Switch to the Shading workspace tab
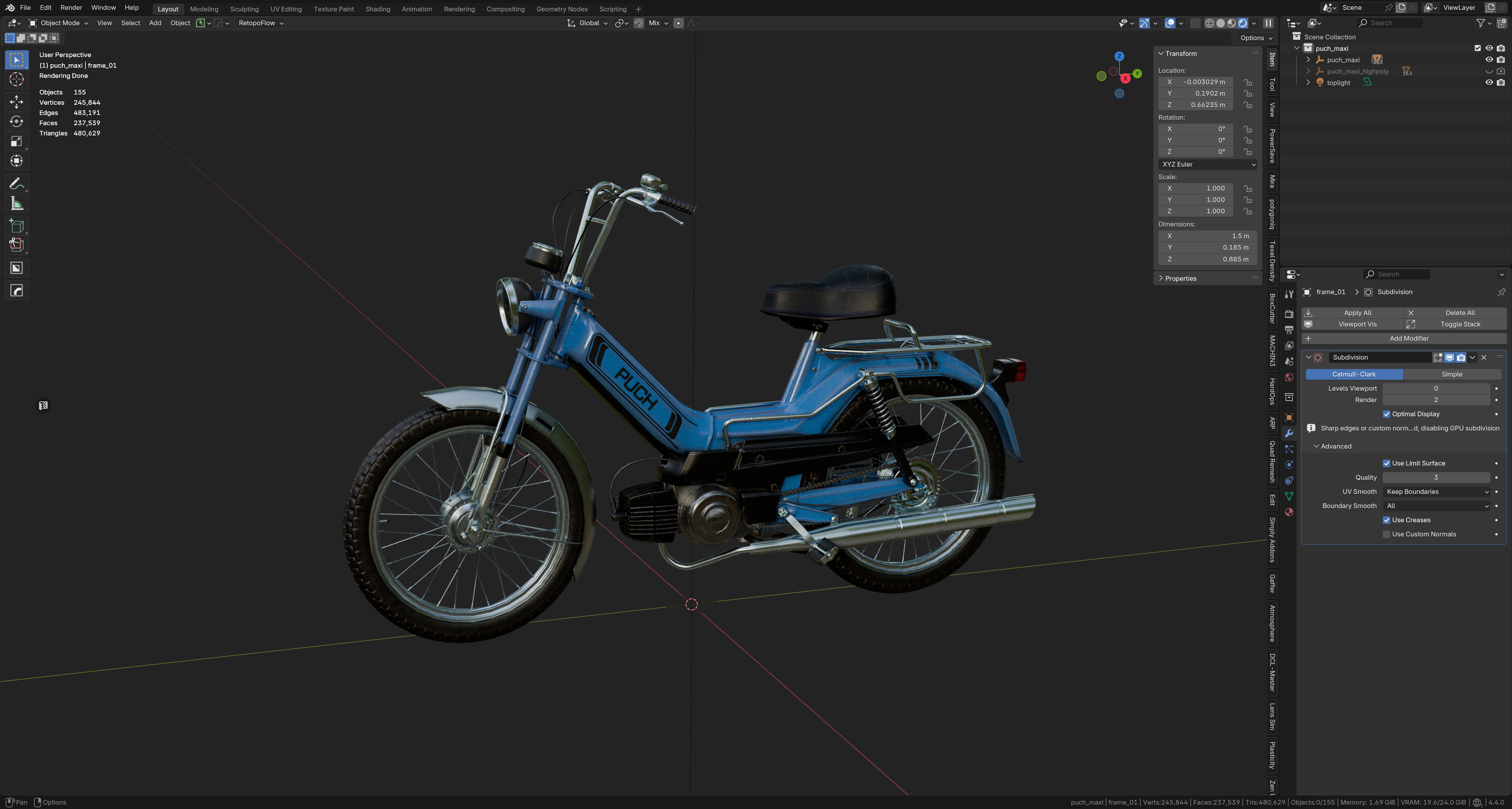Viewport: 1512px width, 809px height. click(378, 9)
